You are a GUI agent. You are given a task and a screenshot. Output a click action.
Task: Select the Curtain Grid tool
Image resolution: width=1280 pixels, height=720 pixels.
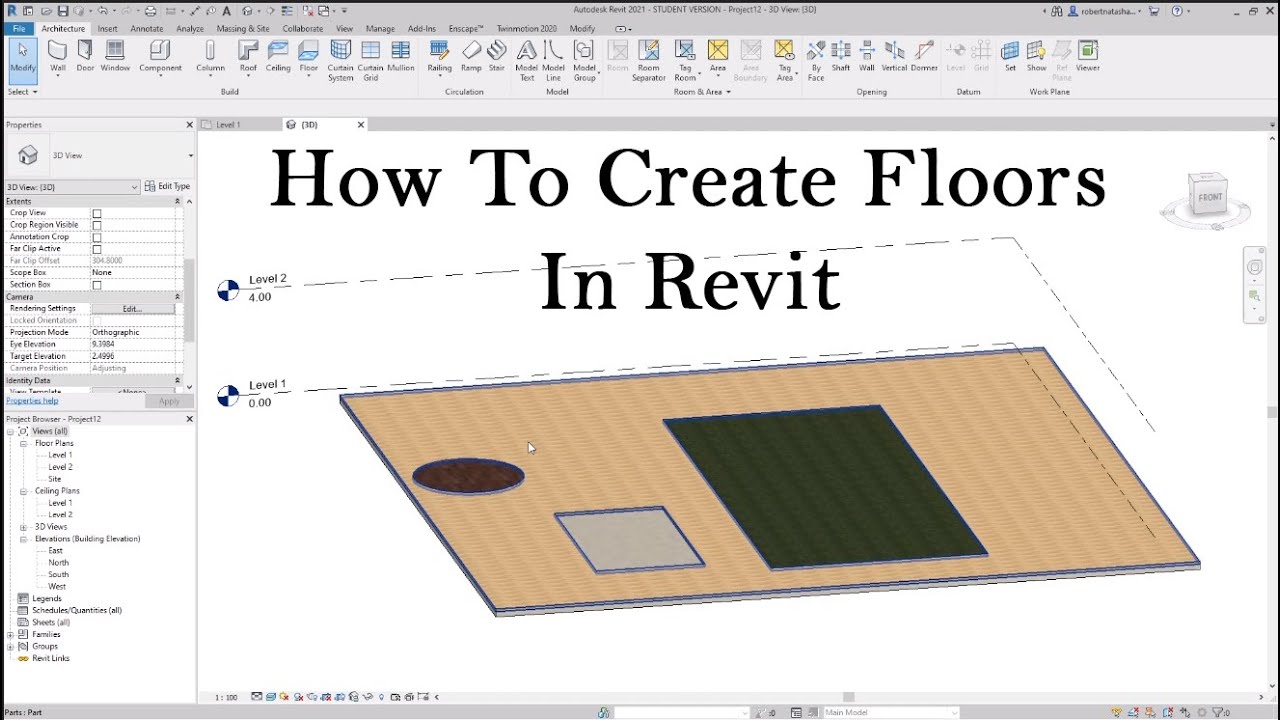point(371,60)
